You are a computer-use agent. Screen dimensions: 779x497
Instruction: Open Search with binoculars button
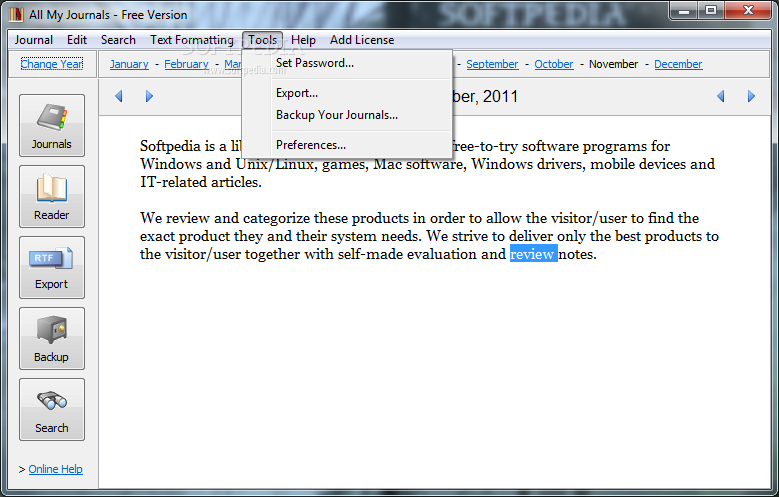tap(52, 410)
